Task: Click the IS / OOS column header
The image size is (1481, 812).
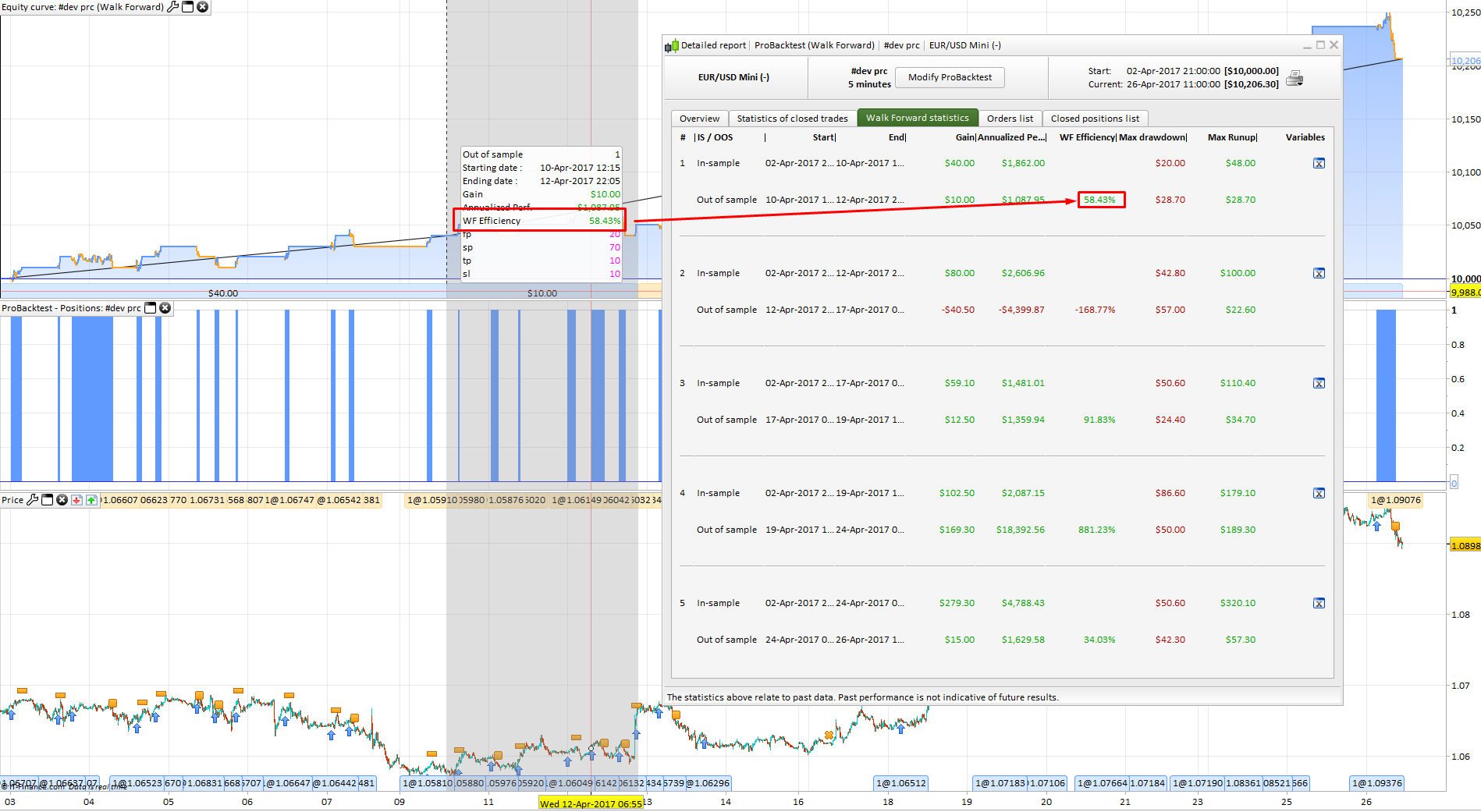Action: click(x=715, y=137)
